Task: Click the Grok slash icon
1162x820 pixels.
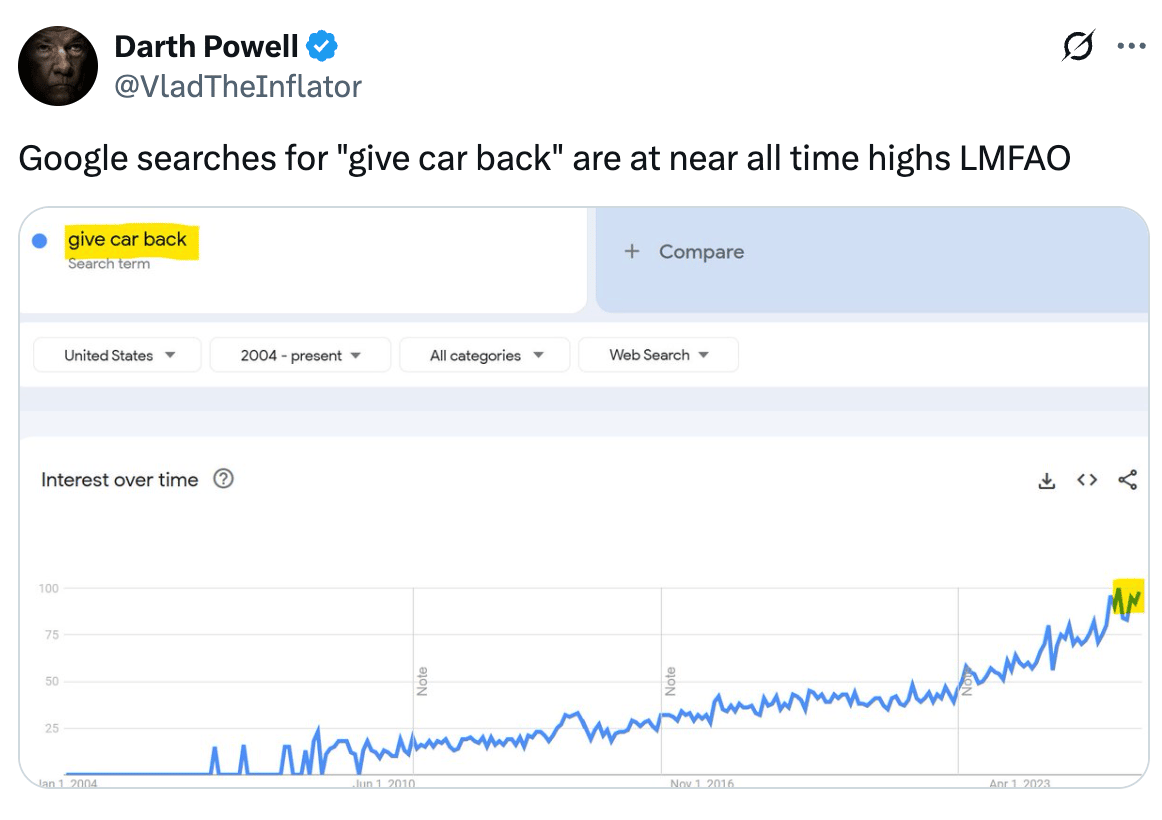Action: pyautogui.click(x=1078, y=46)
